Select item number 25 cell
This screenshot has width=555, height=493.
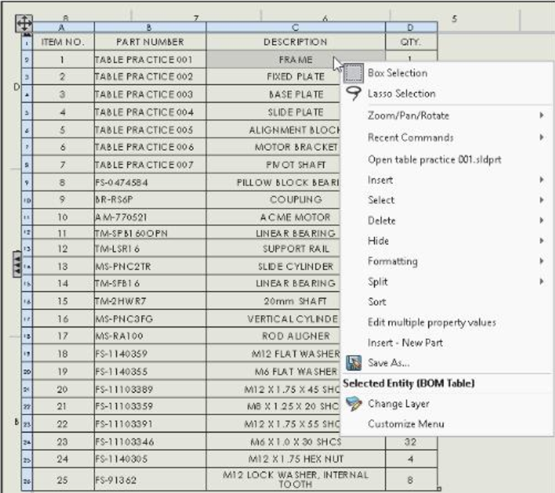63,480
